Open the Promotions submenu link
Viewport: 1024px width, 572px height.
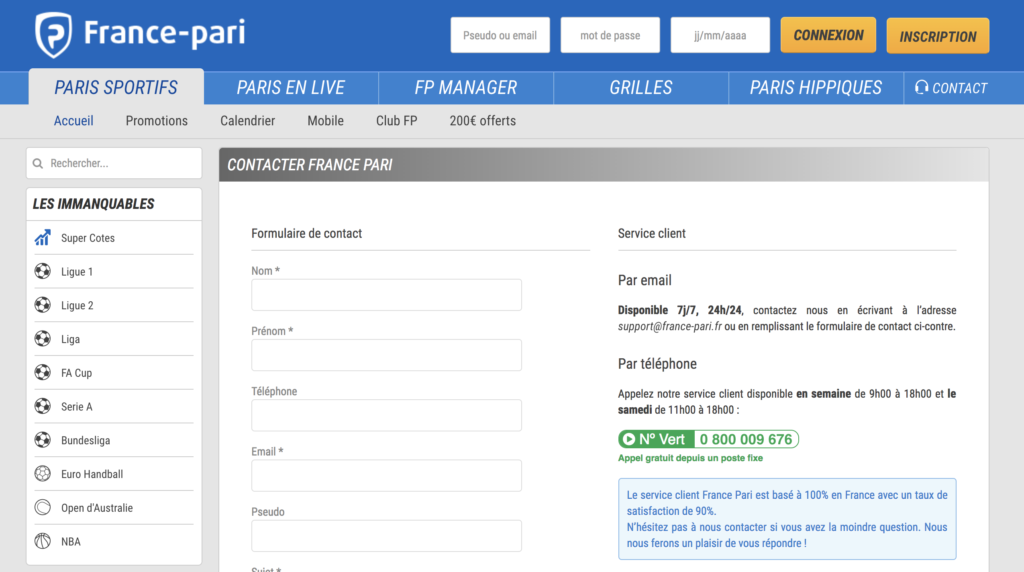(x=157, y=121)
